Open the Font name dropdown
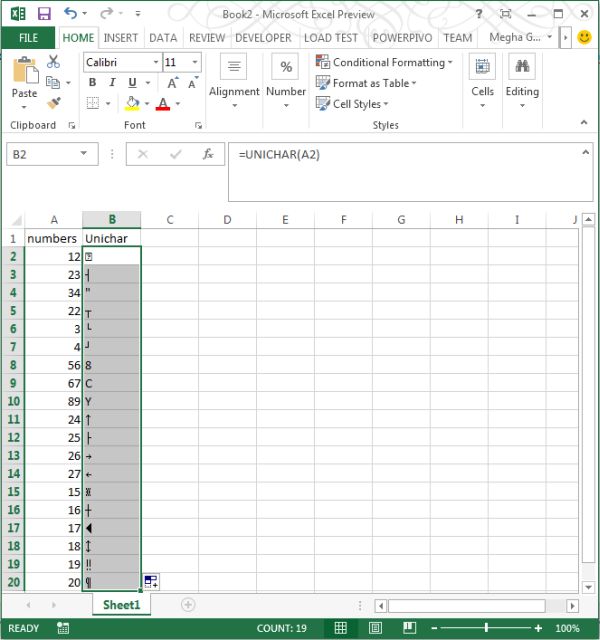 click(x=156, y=62)
